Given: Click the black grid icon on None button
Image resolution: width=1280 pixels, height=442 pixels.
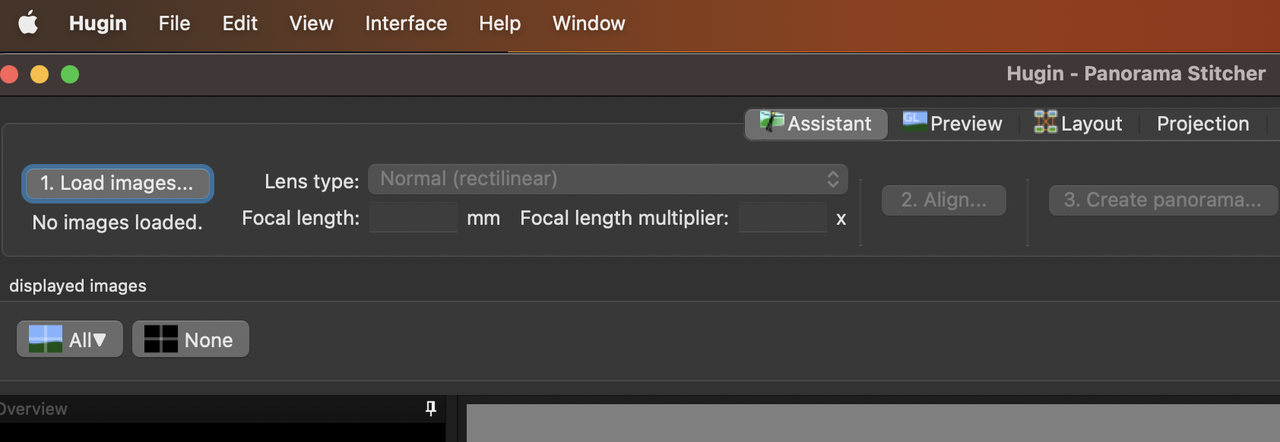Looking at the screenshot, I should coord(160,339).
